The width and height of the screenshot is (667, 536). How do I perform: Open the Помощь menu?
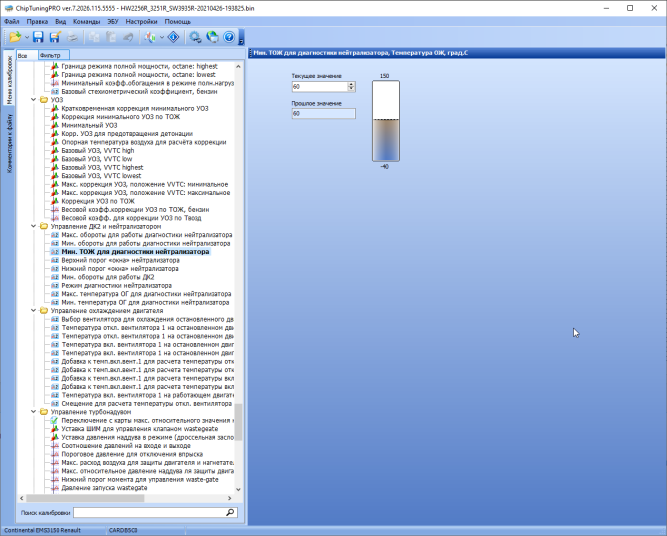pos(177,21)
